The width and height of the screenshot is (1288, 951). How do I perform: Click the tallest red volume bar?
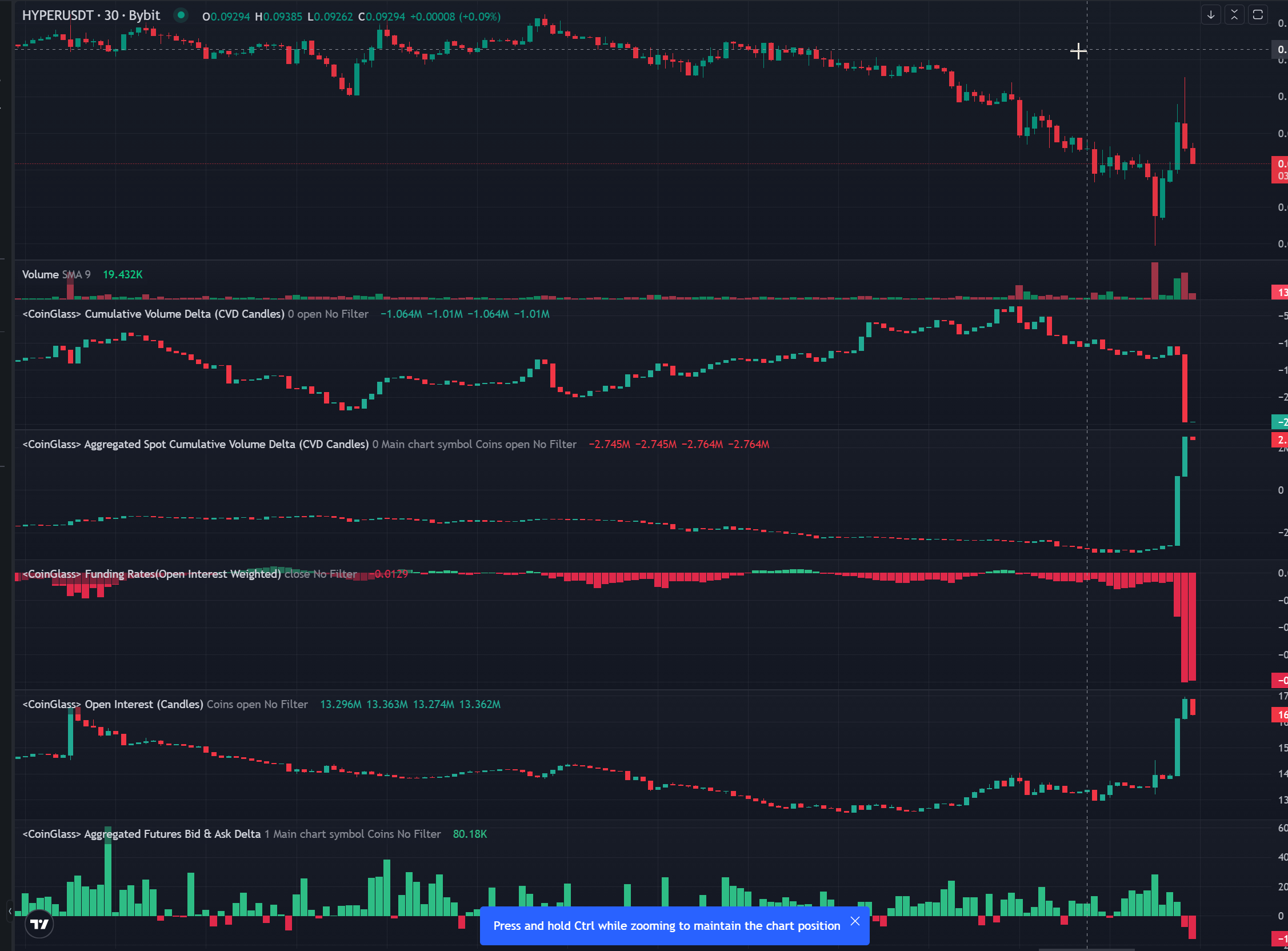pos(1154,281)
